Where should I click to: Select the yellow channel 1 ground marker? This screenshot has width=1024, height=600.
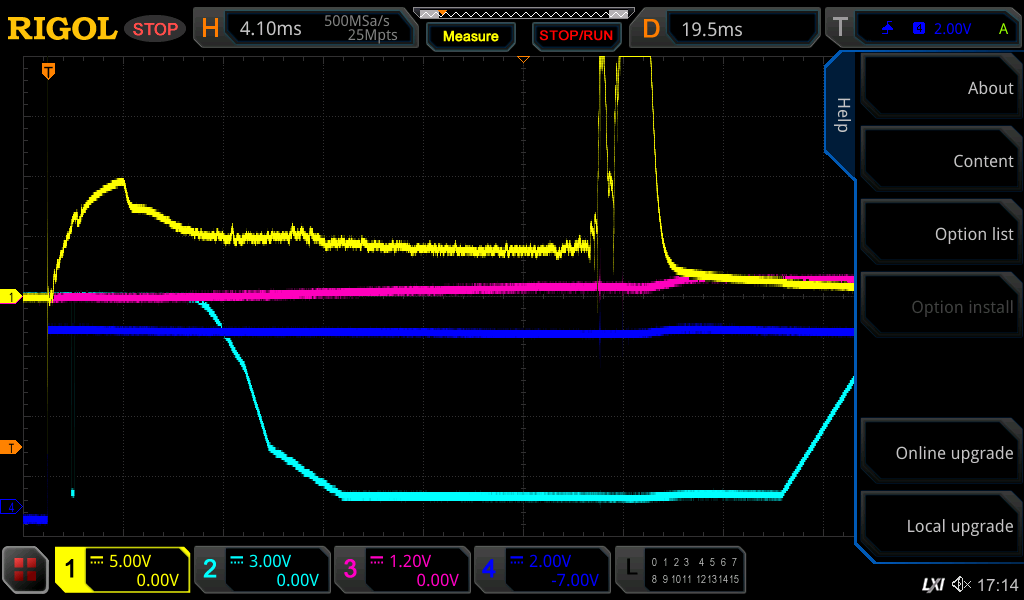click(x=11, y=297)
